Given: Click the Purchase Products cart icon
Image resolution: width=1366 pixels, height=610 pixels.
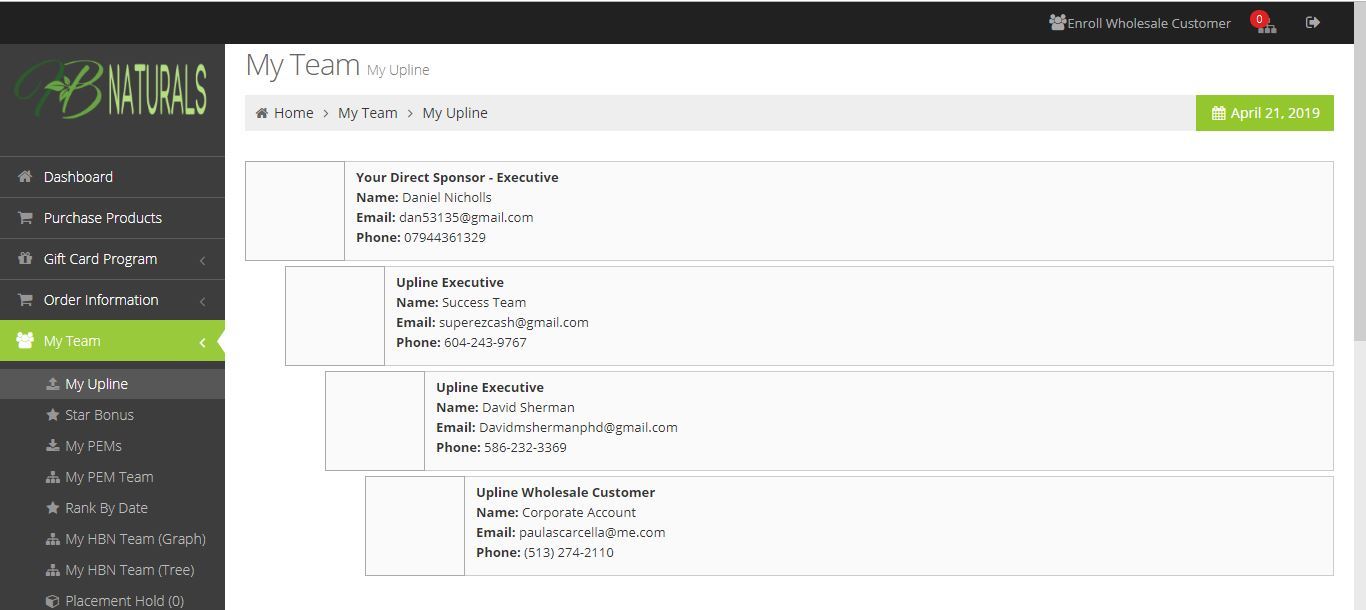Looking at the screenshot, I should [25, 218].
